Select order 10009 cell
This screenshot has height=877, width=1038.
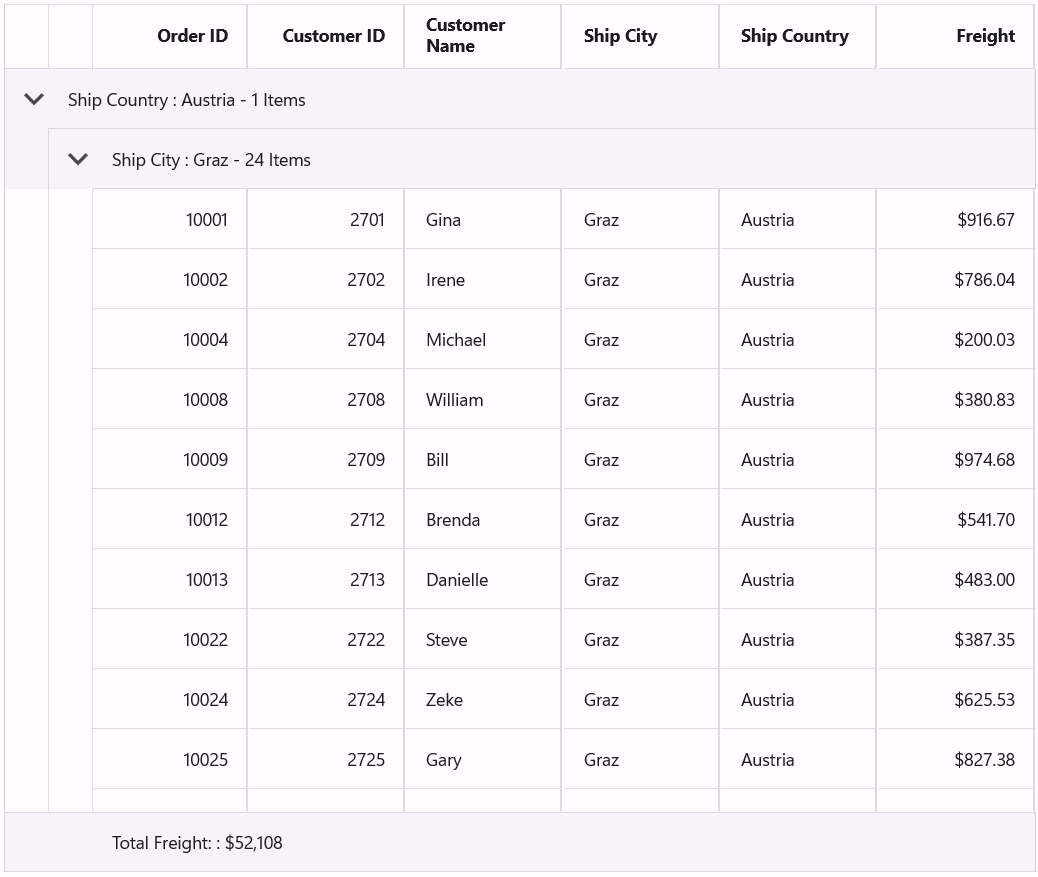pos(205,460)
